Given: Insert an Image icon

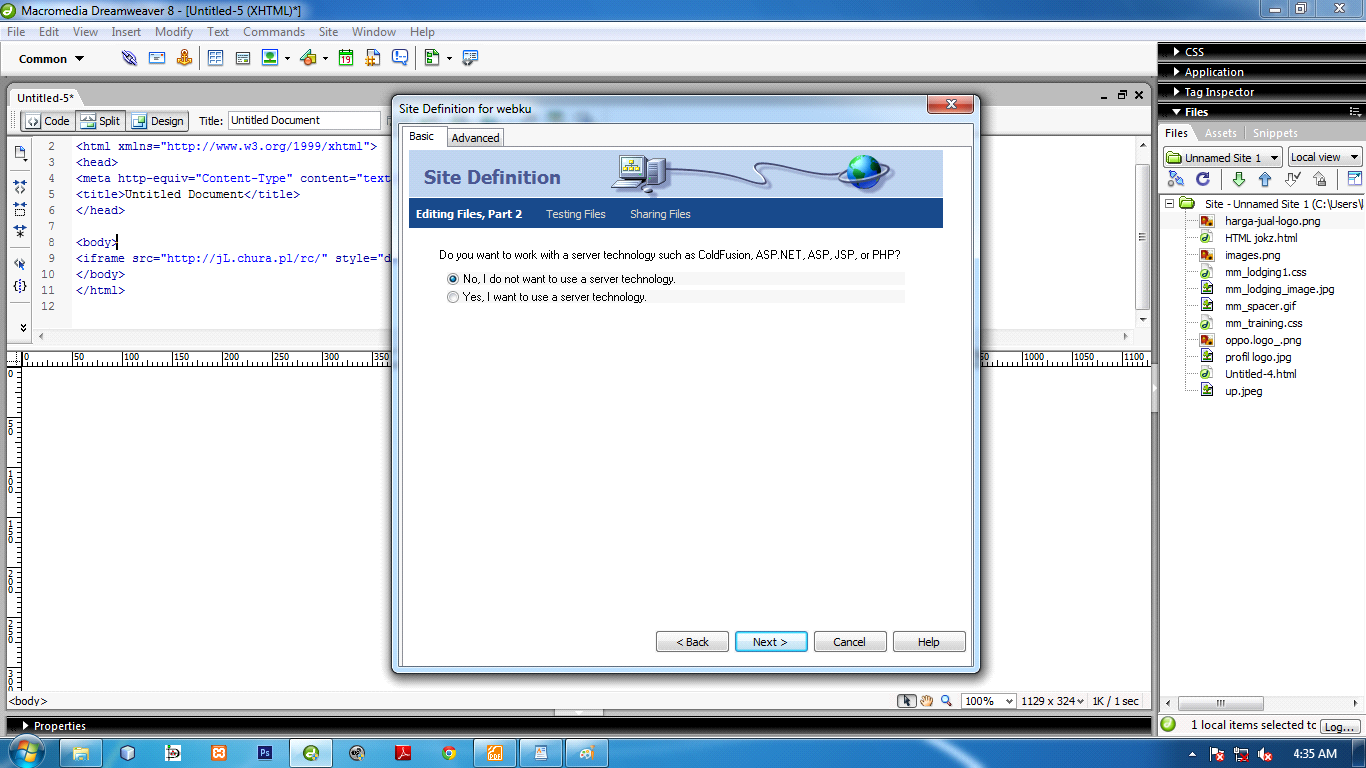Looking at the screenshot, I should [x=270, y=58].
